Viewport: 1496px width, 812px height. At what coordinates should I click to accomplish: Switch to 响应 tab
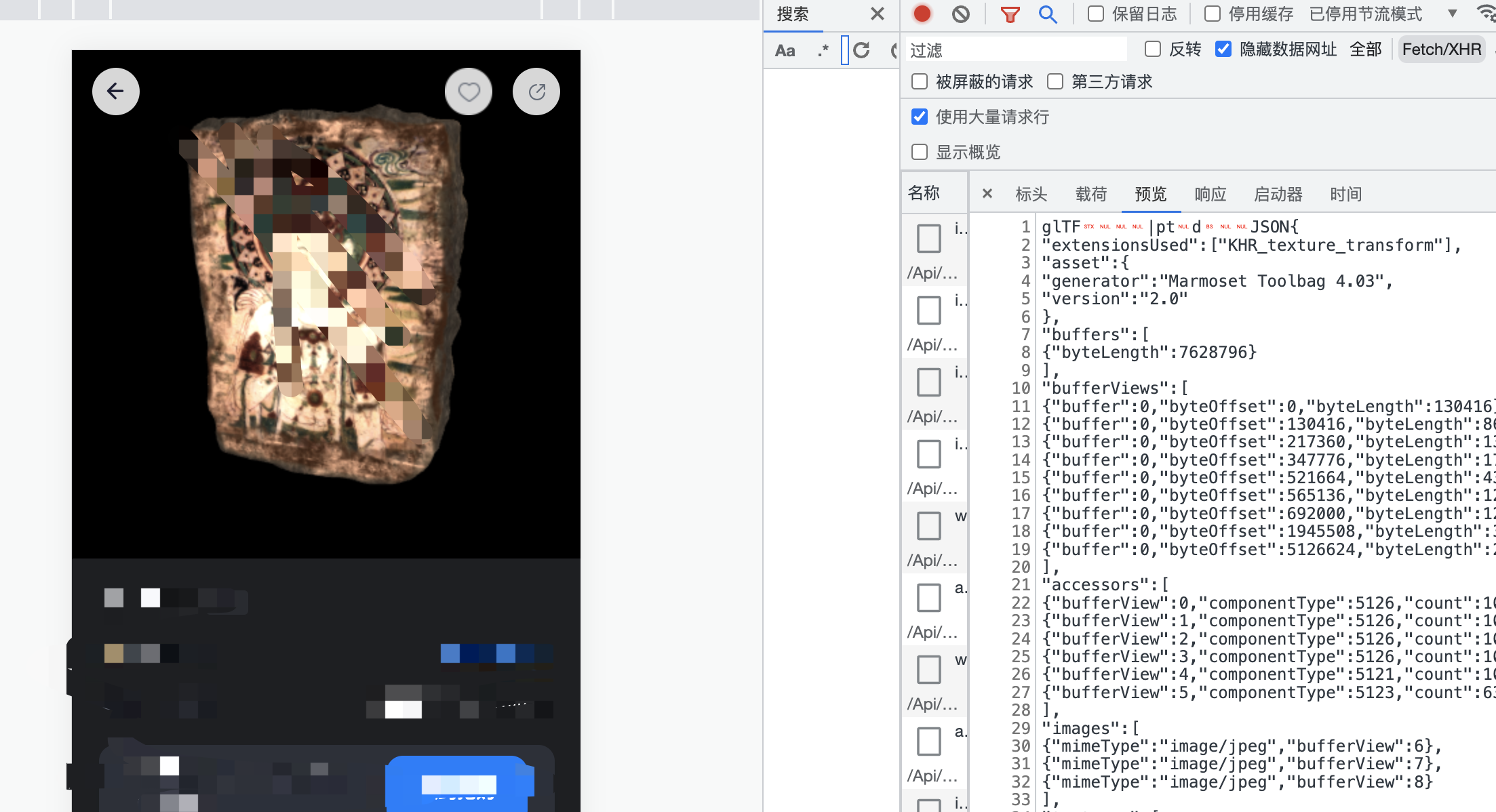coord(1210,195)
